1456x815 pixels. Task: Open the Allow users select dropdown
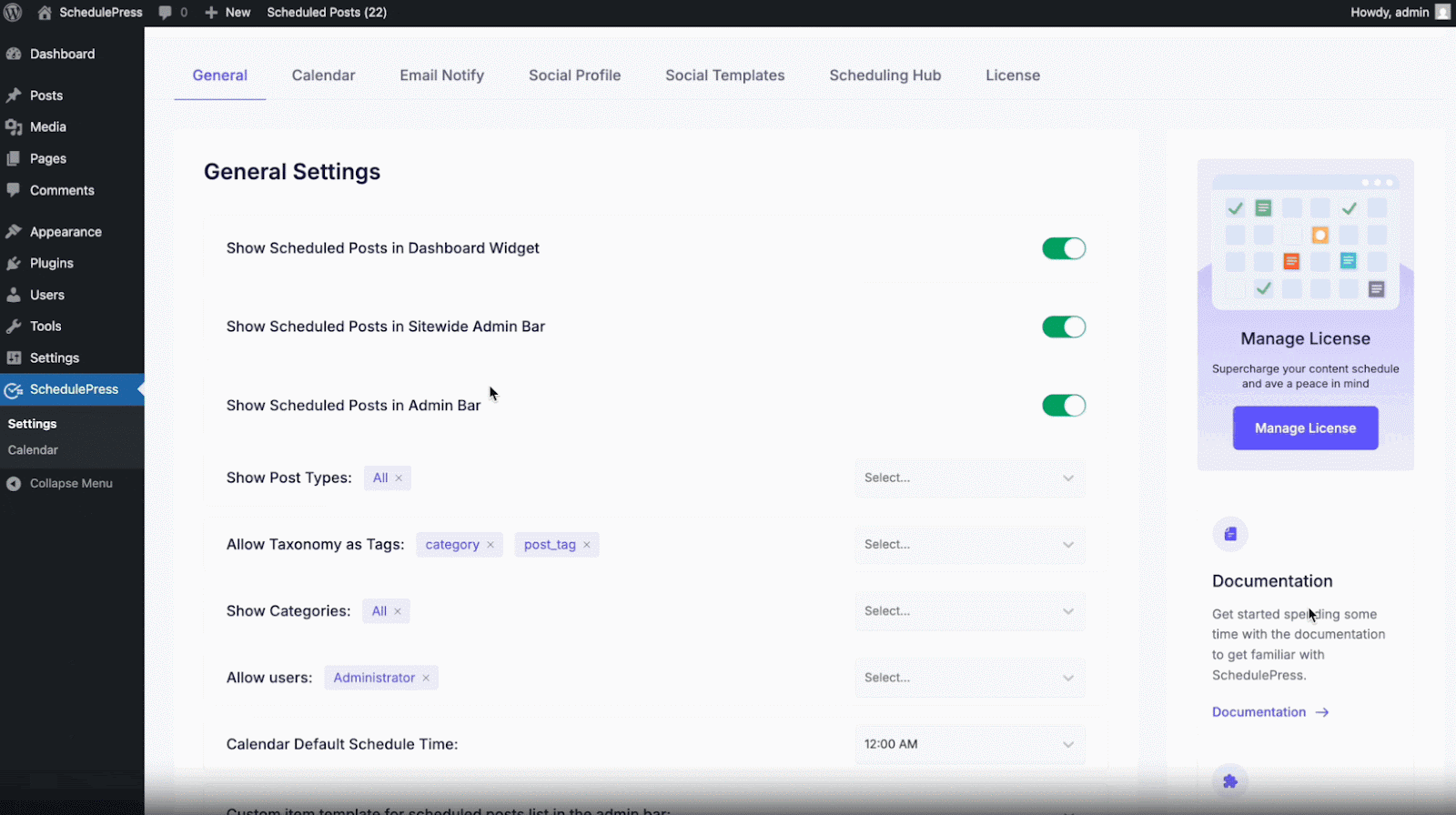coord(970,678)
